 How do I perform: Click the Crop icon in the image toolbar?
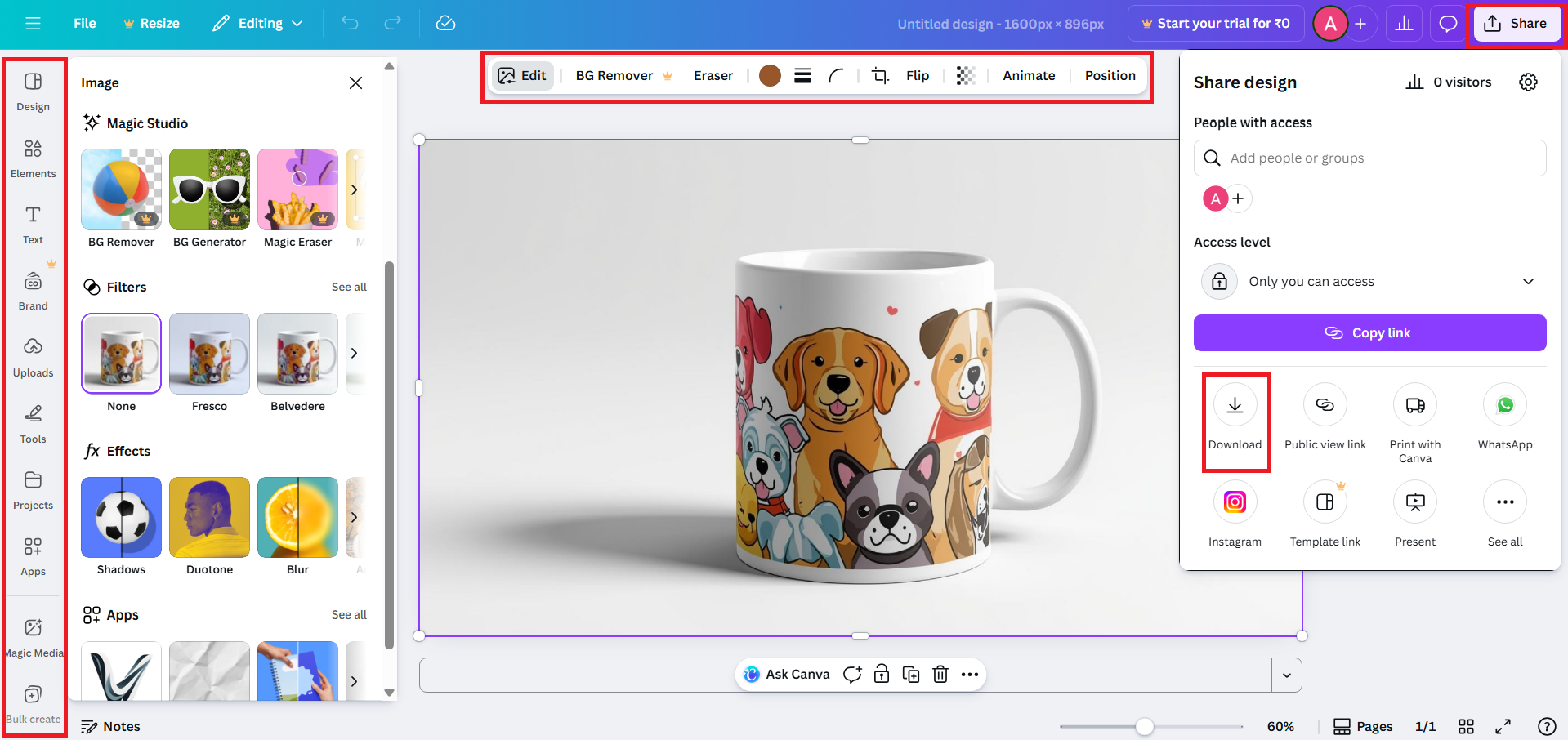point(879,75)
